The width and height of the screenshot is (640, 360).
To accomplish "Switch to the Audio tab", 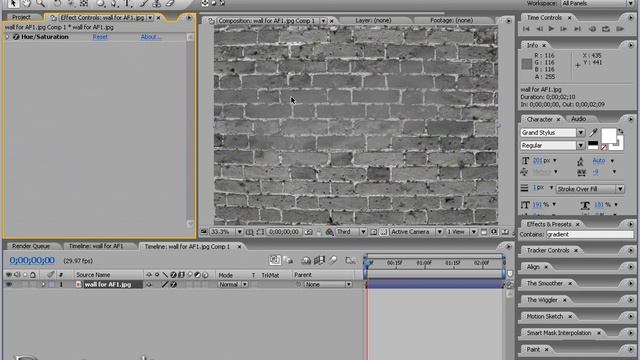I will coord(578,119).
